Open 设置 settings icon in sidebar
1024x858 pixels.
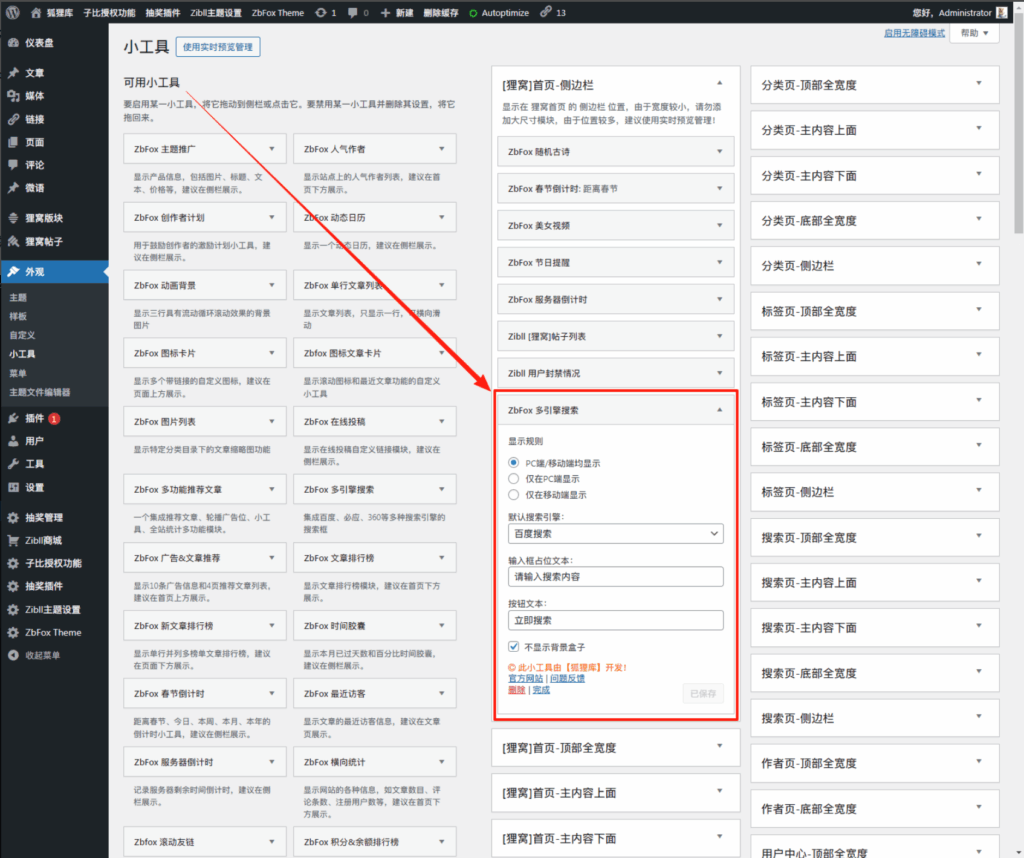(13, 487)
